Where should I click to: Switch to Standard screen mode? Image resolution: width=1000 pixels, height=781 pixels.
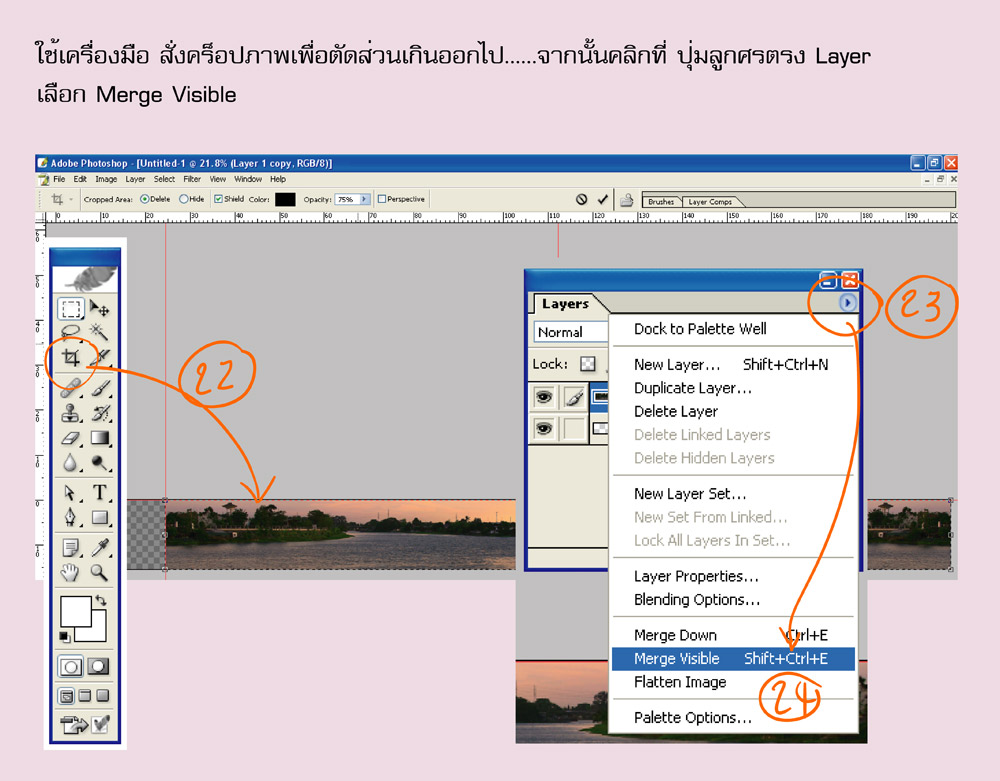(66, 696)
